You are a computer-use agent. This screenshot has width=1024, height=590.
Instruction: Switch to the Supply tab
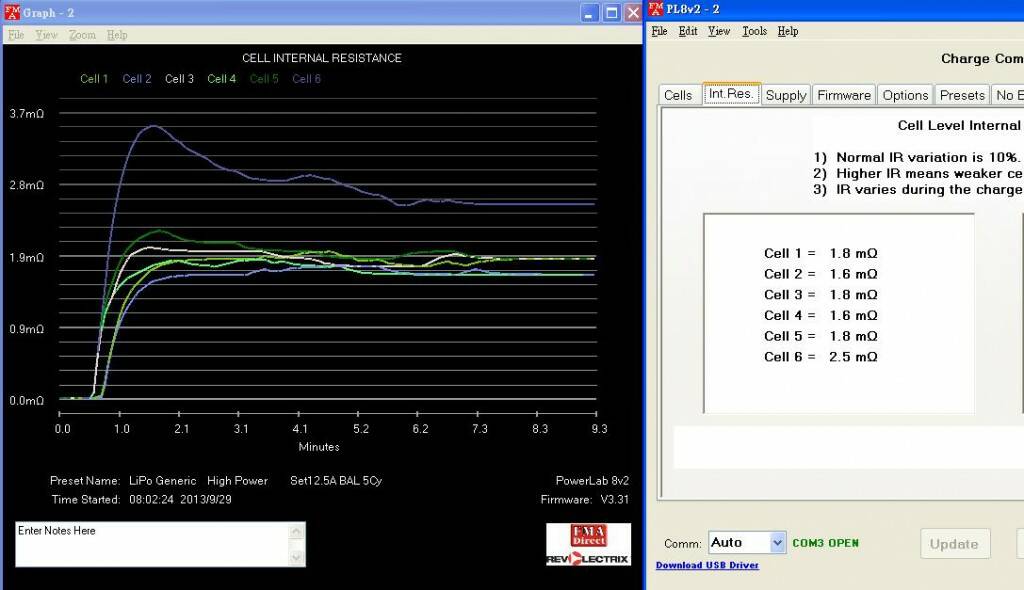point(786,95)
